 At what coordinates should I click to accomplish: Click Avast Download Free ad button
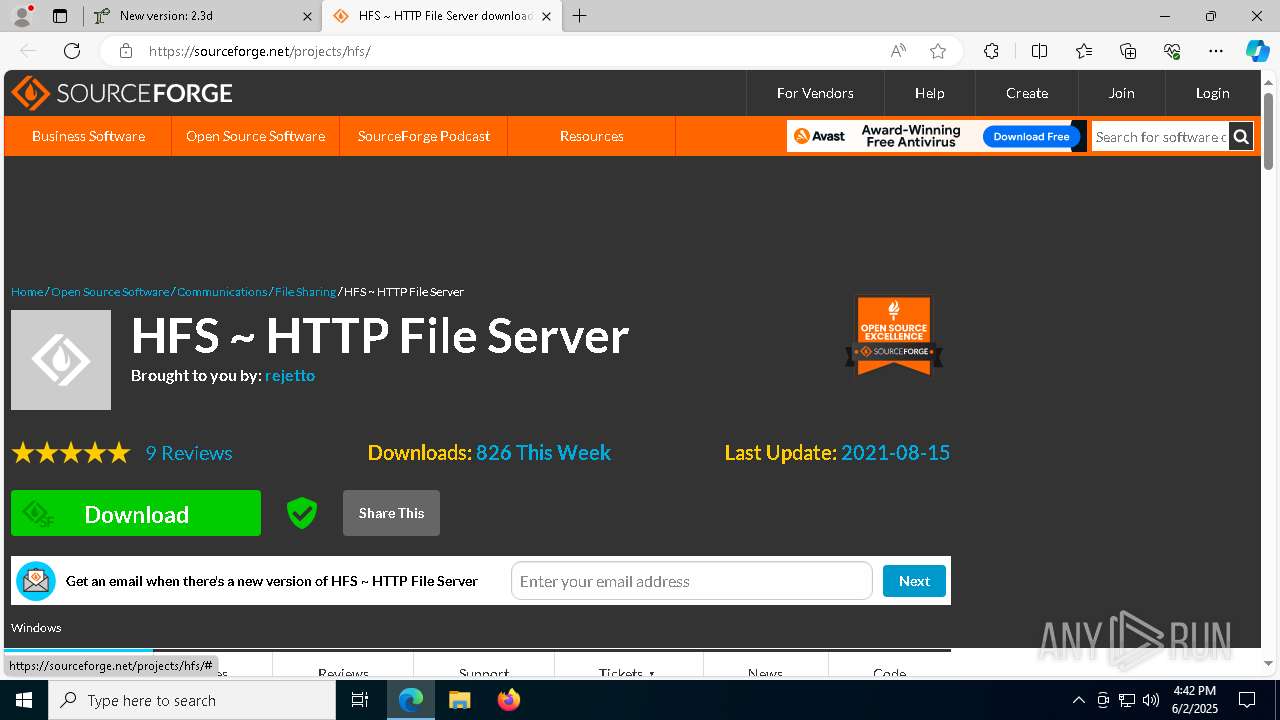1031,136
